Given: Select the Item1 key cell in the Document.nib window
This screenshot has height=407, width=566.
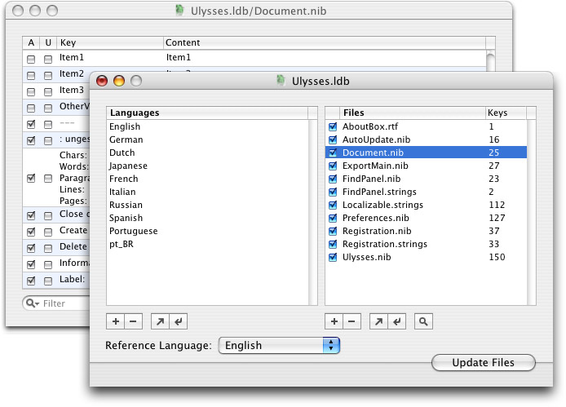Looking at the screenshot, I should coord(71,57).
